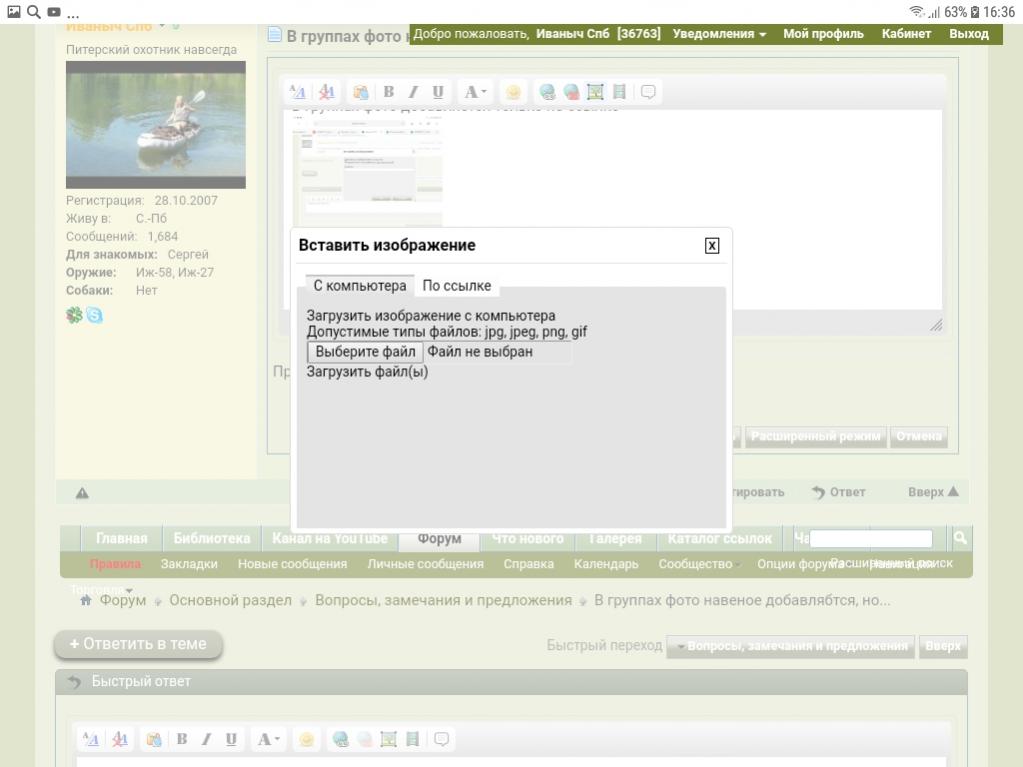Switch to the По ссылке tab
The image size is (1023, 767).
456,286
